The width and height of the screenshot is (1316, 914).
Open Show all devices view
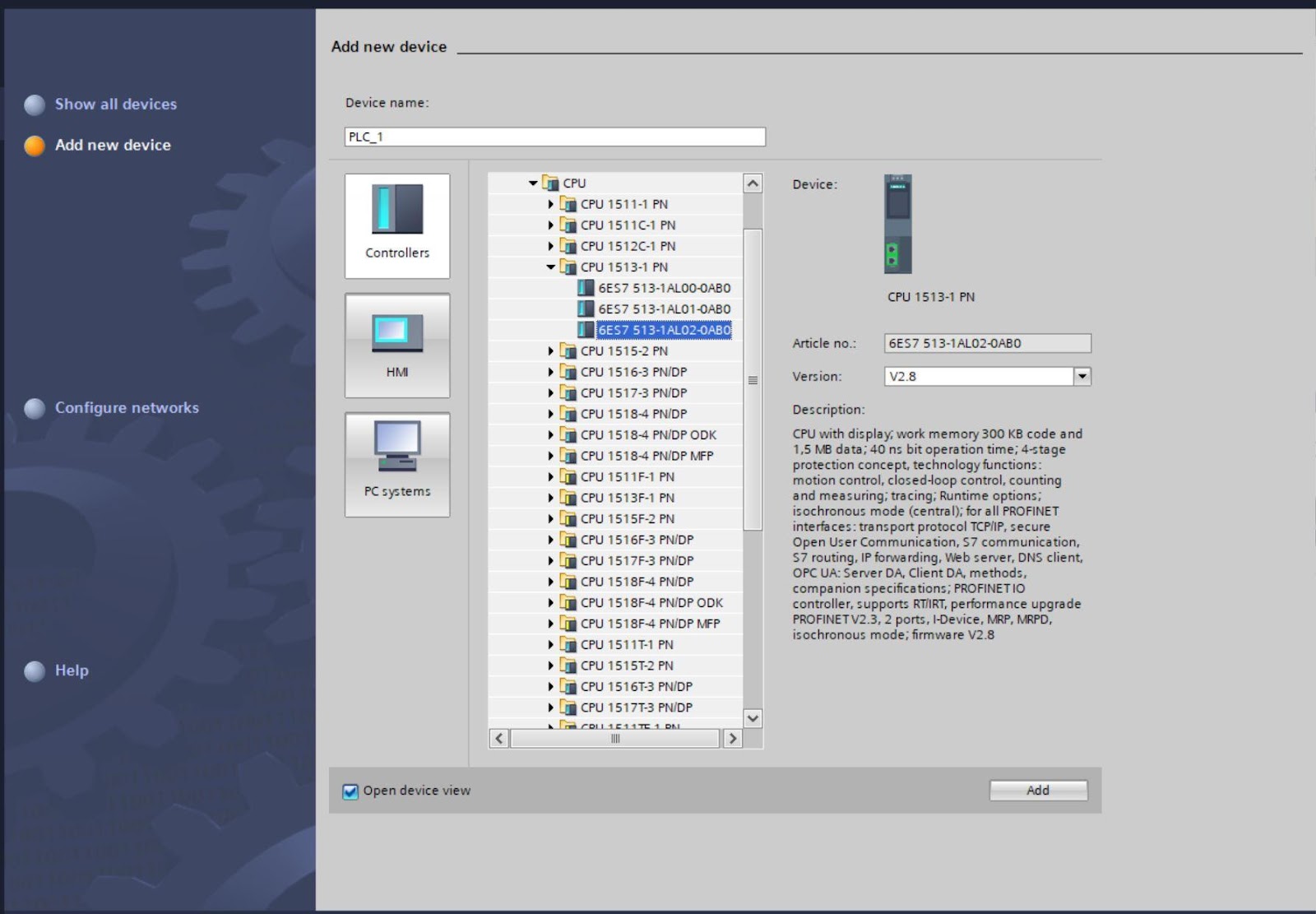point(116,104)
